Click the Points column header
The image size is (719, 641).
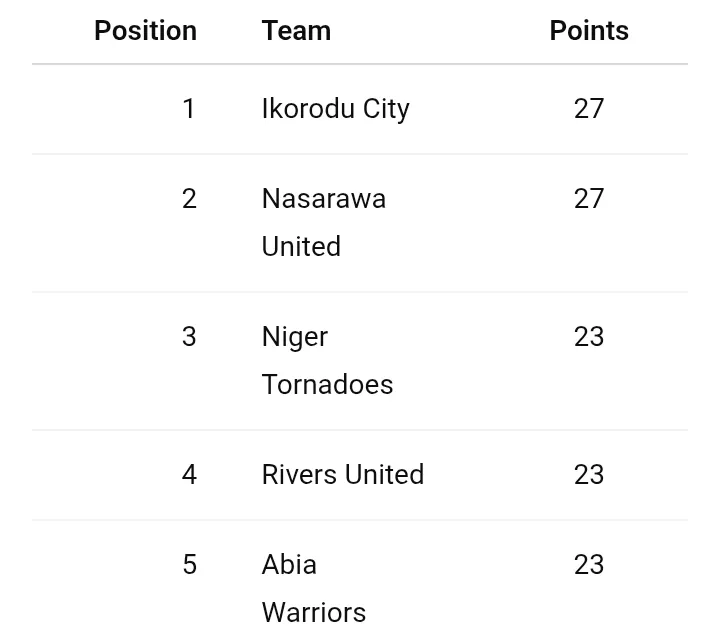589,31
